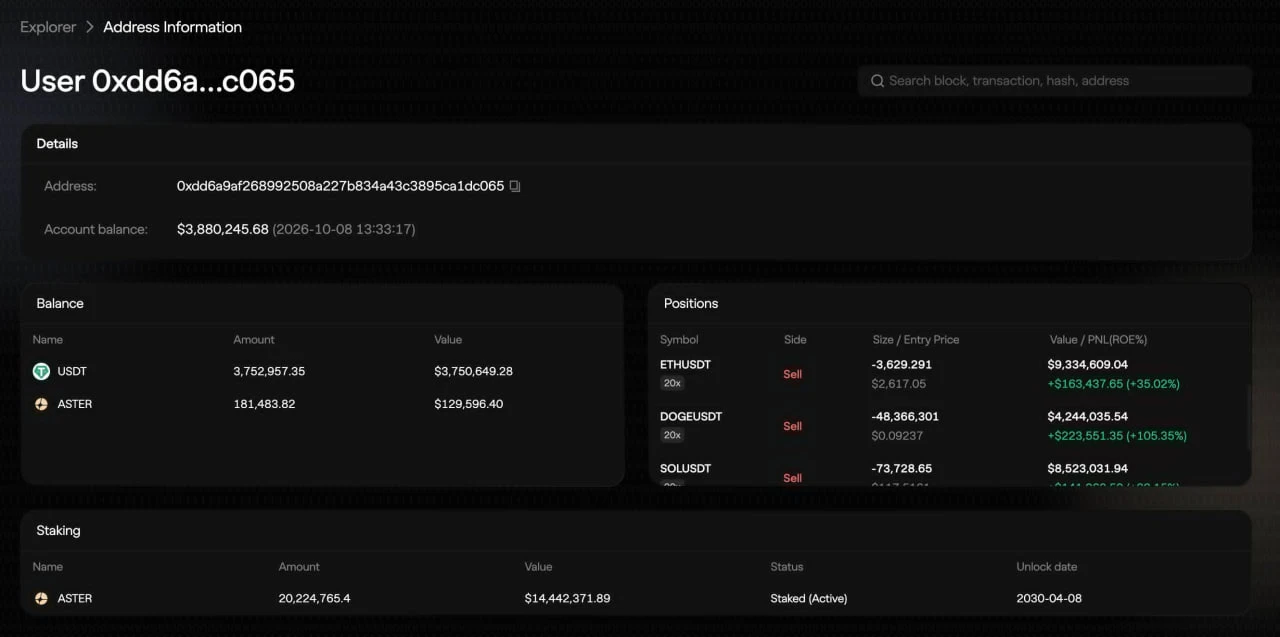Select the full address 0xdd6a9af2...dc065
Screen dimensions: 1280x637
(x=340, y=186)
